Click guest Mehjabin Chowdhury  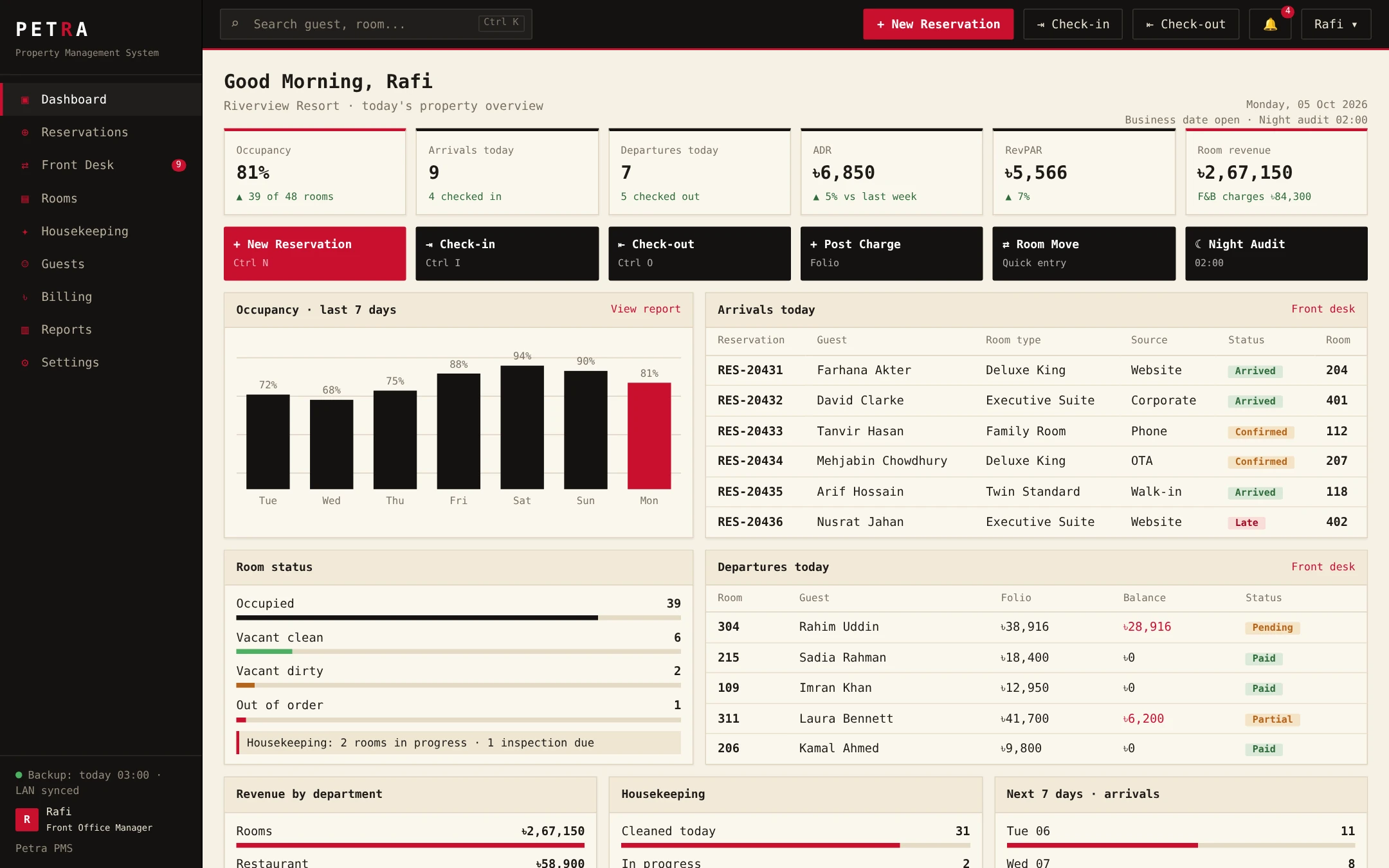(x=882, y=461)
